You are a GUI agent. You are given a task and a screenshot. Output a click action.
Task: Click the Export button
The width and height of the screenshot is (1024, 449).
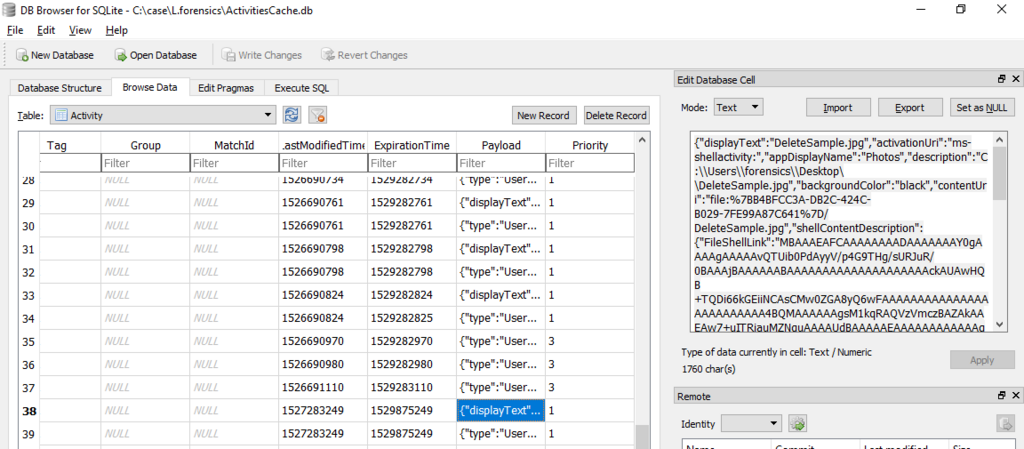910,107
